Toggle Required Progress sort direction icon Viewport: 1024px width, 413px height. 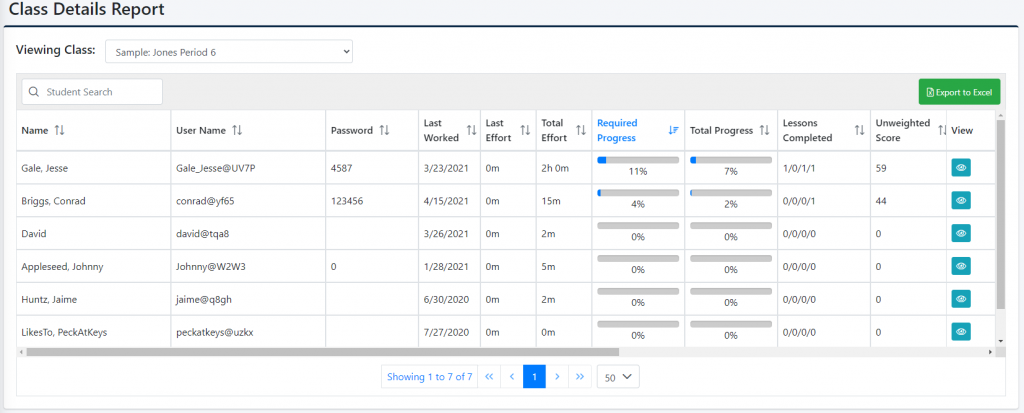click(673, 130)
